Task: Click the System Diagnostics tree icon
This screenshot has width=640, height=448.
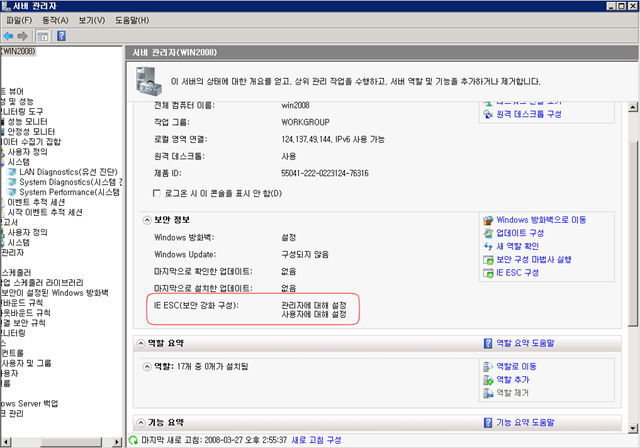Action: pyautogui.click(x=11, y=182)
